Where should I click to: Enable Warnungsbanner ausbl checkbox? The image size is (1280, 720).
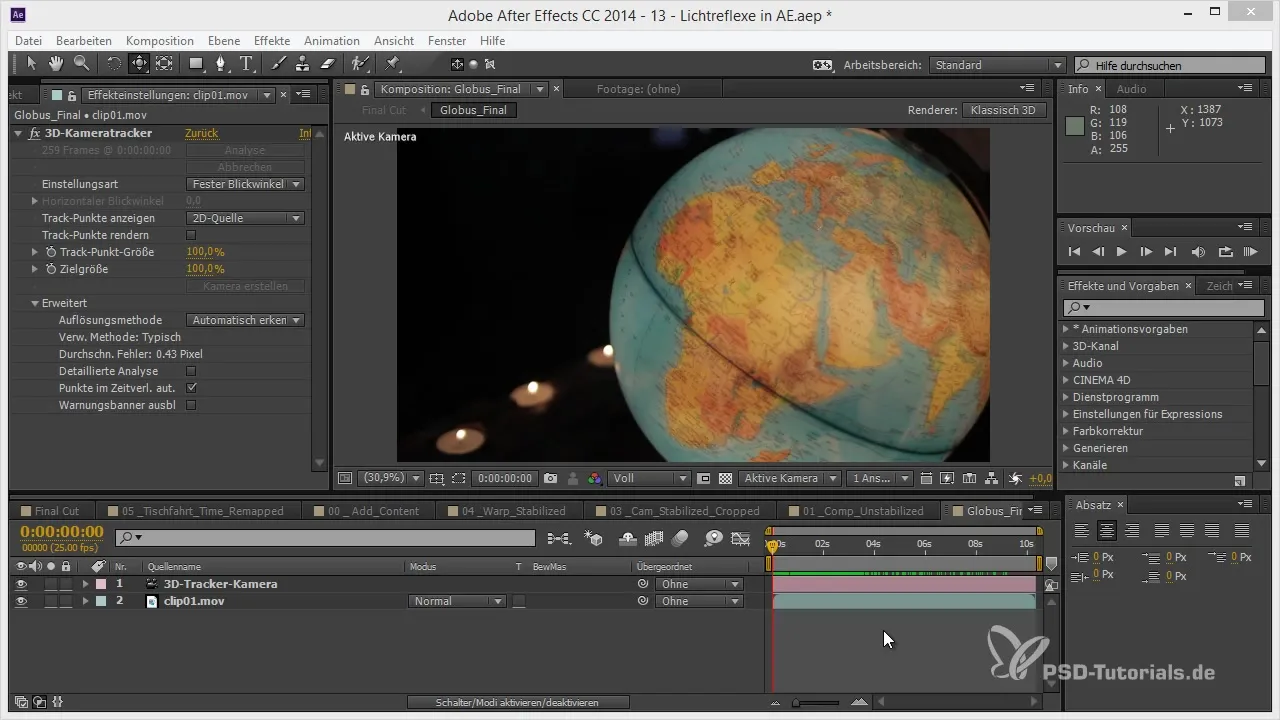pyautogui.click(x=192, y=405)
